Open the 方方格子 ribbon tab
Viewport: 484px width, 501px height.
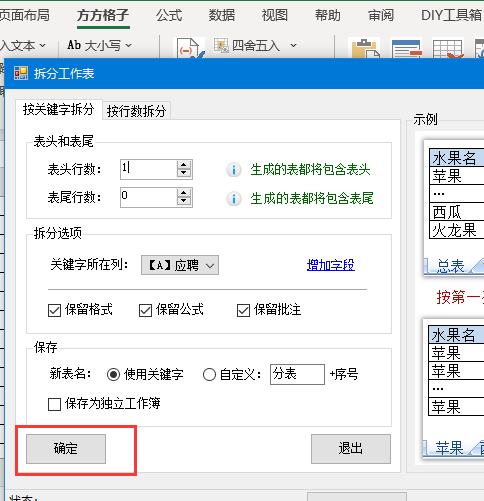(103, 15)
